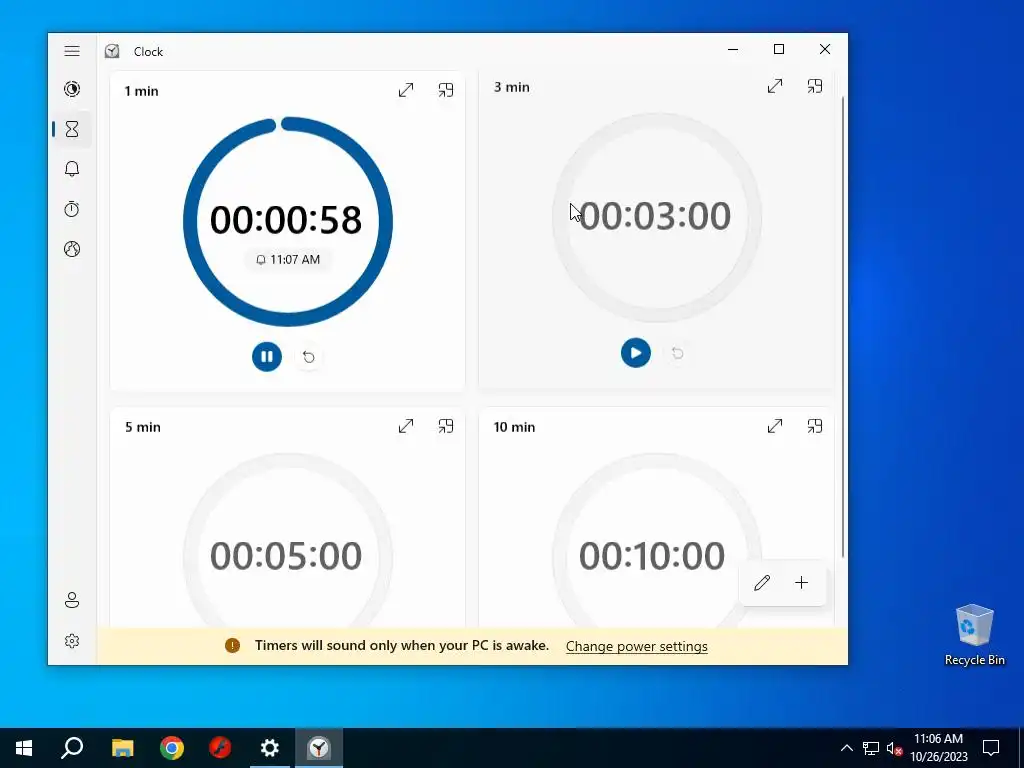
Task: Click the 00:10:00 timer display
Action: (x=652, y=556)
